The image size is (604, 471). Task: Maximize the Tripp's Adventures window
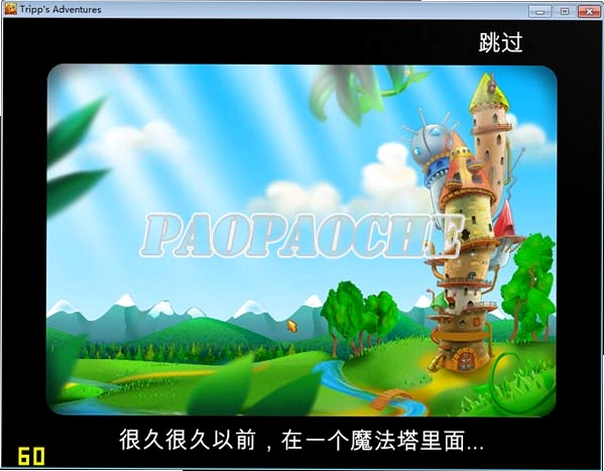(564, 11)
